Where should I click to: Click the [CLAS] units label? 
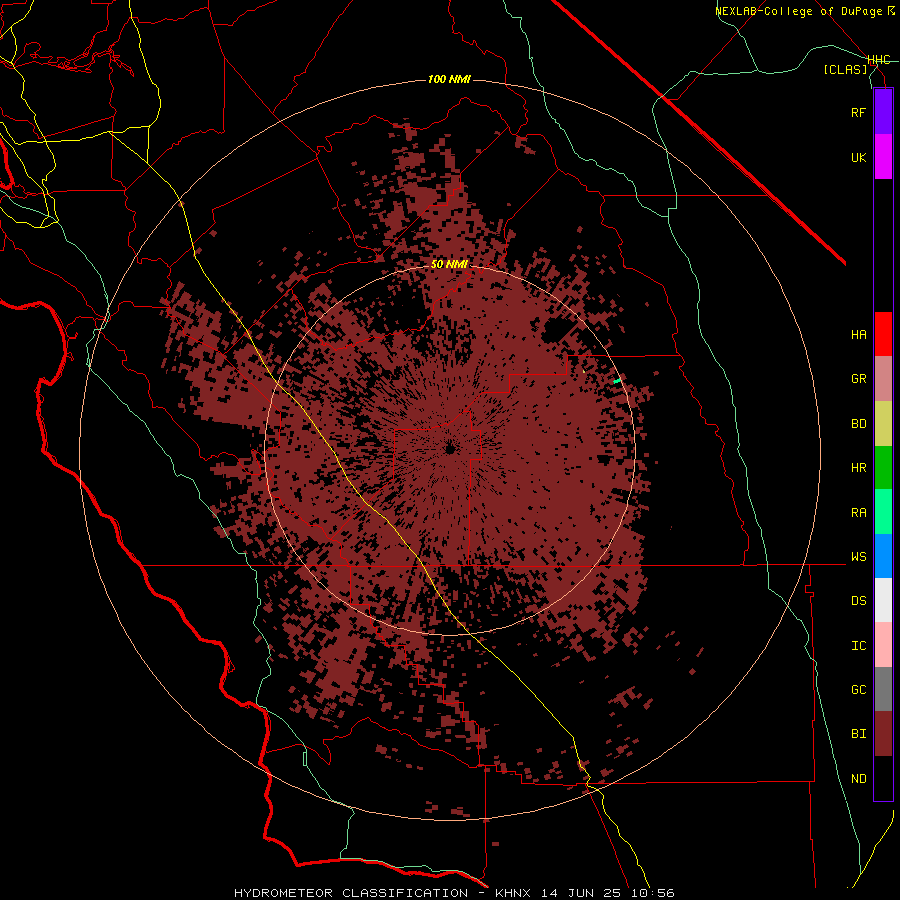pos(845,70)
